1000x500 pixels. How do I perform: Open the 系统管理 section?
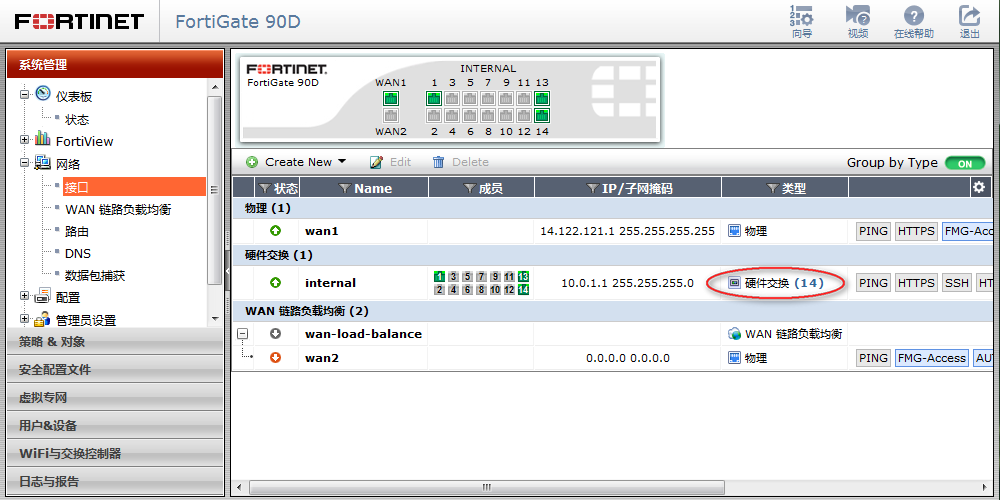pos(115,64)
